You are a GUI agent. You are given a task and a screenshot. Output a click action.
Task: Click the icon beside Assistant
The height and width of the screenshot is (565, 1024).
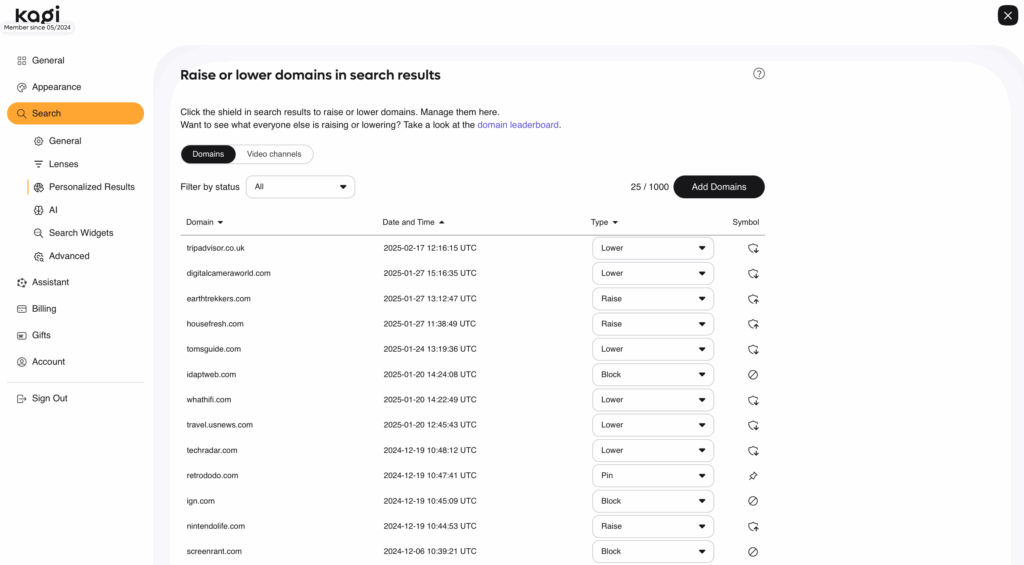pyautogui.click(x=22, y=282)
